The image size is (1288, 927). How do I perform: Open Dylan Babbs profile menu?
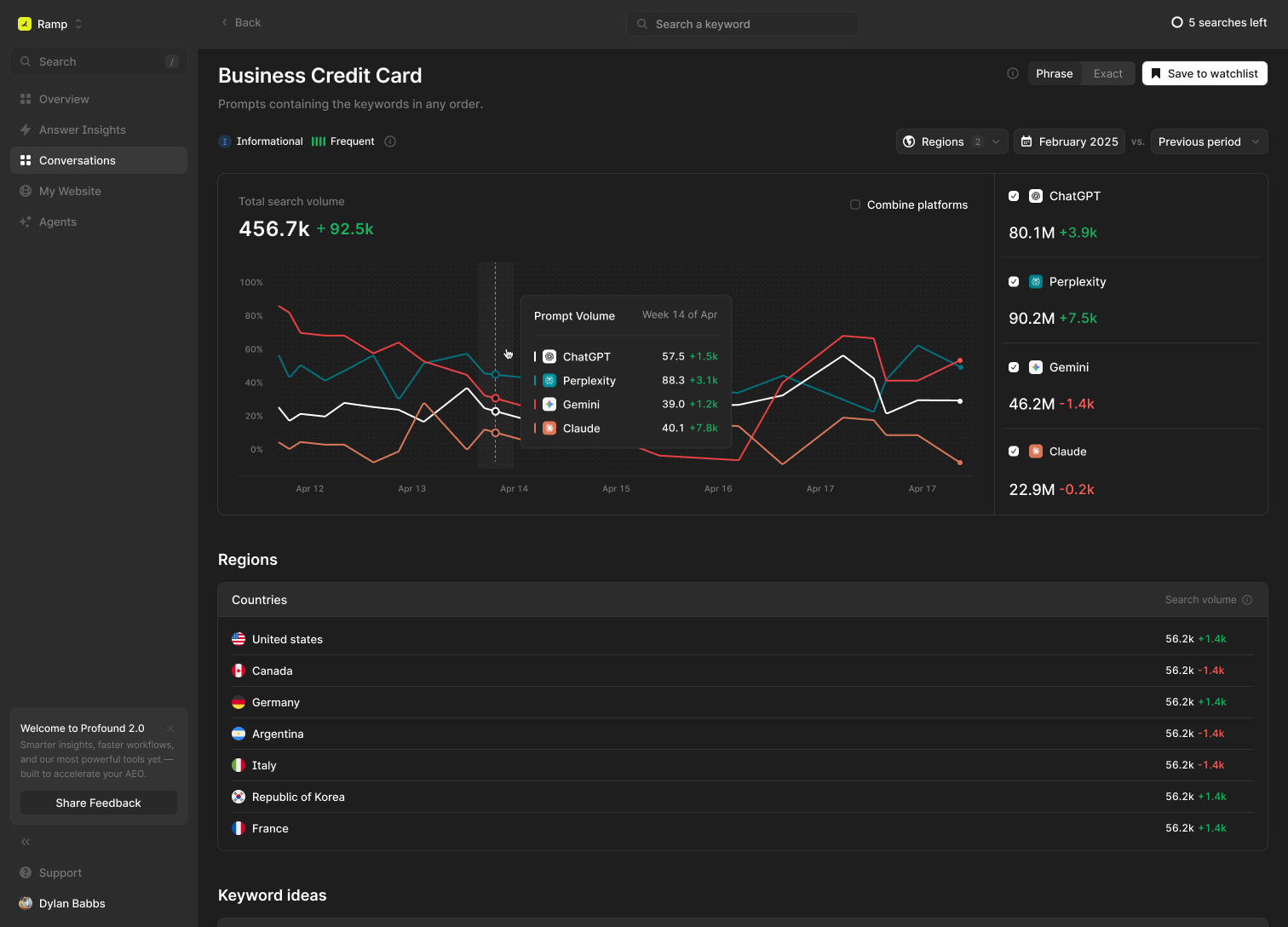tap(99, 903)
